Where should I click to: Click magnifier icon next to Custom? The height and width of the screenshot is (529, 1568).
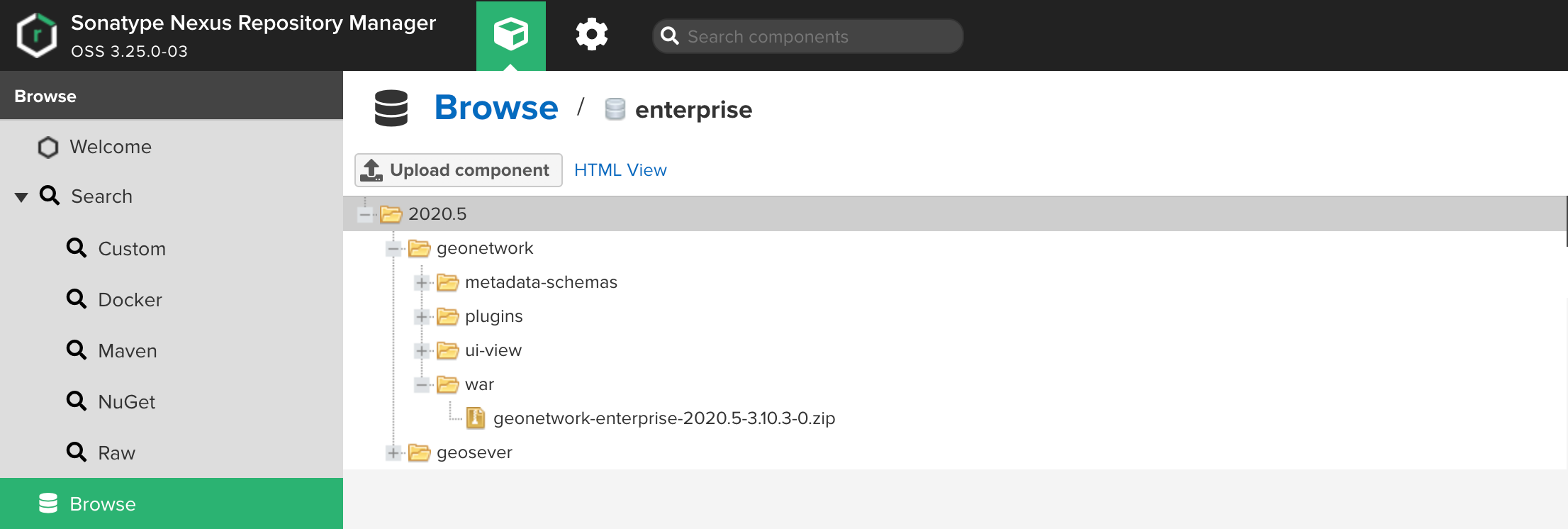[x=77, y=247]
